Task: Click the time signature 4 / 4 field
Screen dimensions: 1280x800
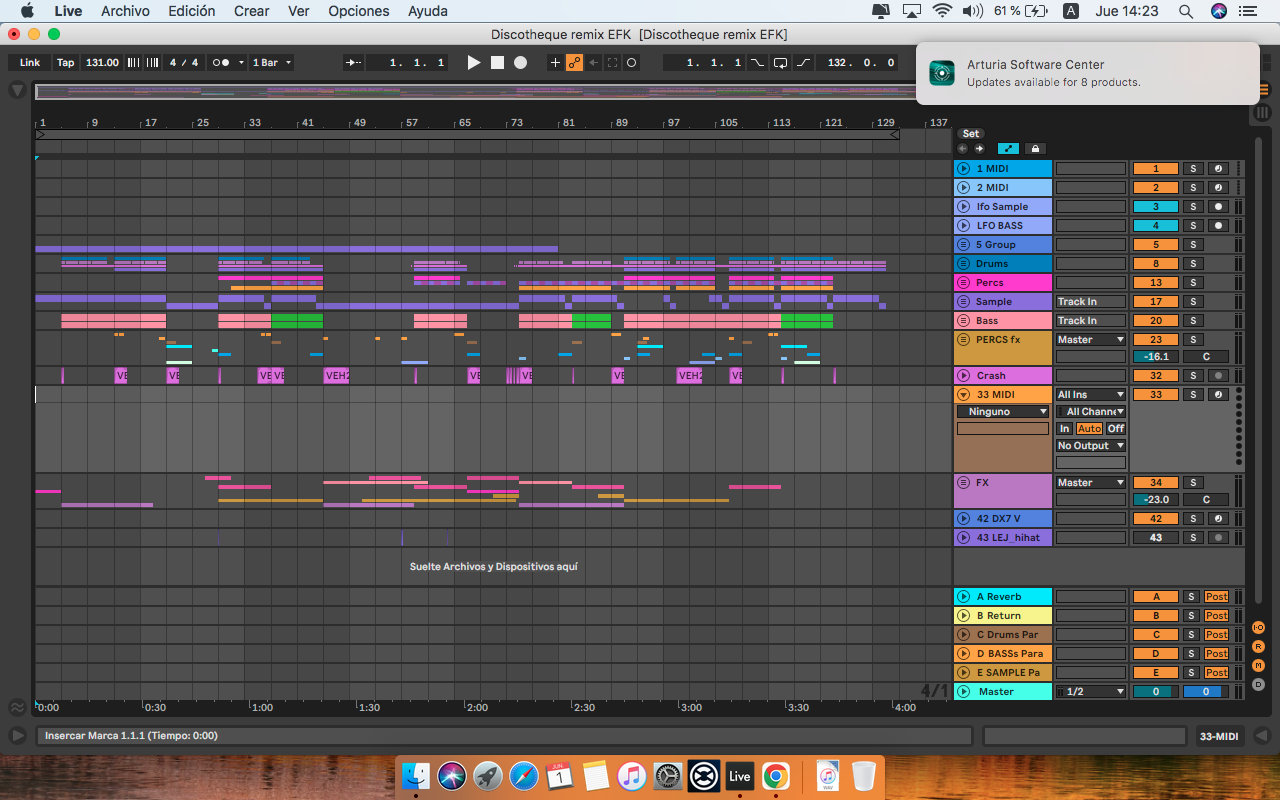Action: coord(184,62)
